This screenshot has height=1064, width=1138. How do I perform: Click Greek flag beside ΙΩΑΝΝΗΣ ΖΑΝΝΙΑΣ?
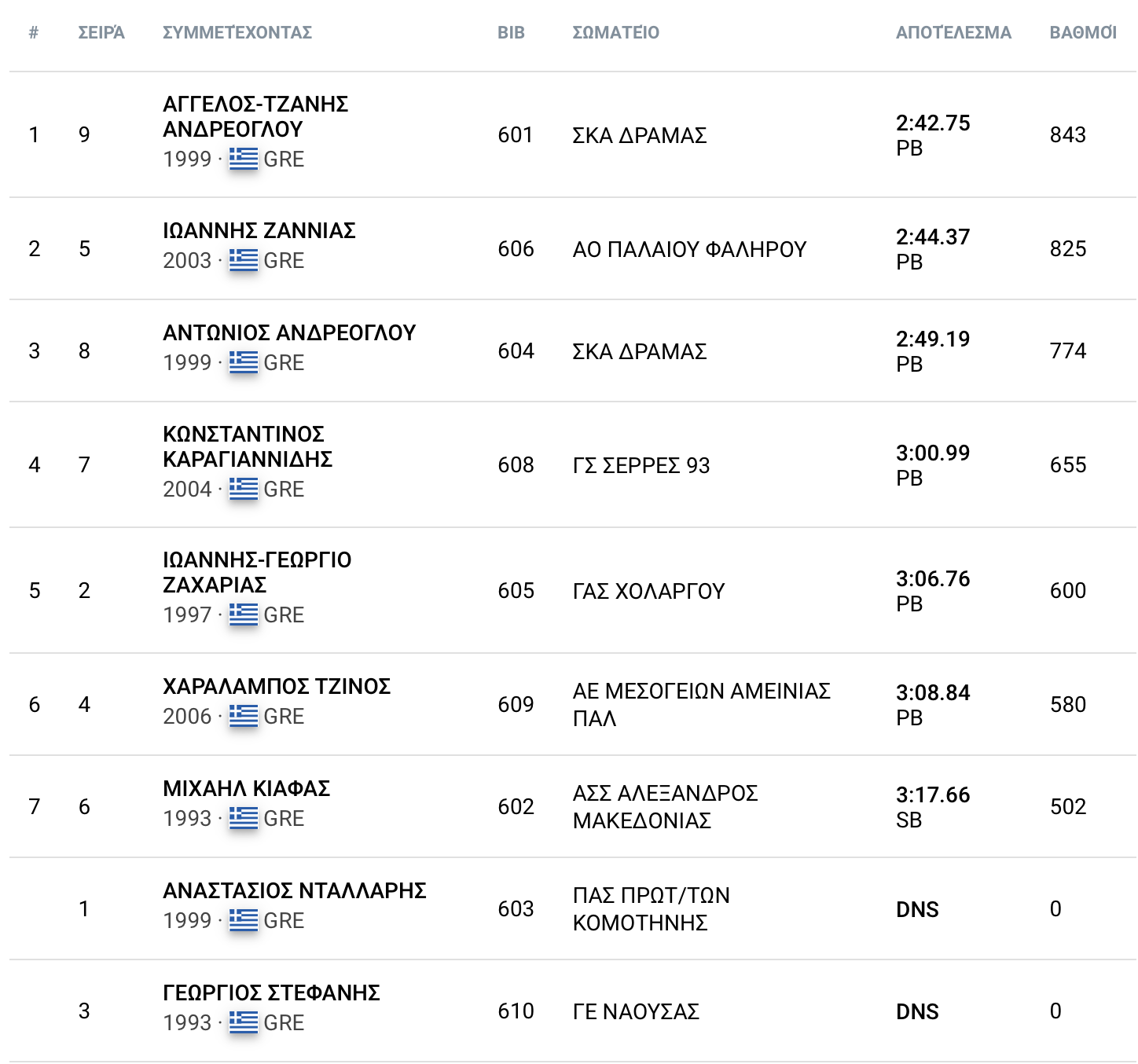click(x=244, y=260)
